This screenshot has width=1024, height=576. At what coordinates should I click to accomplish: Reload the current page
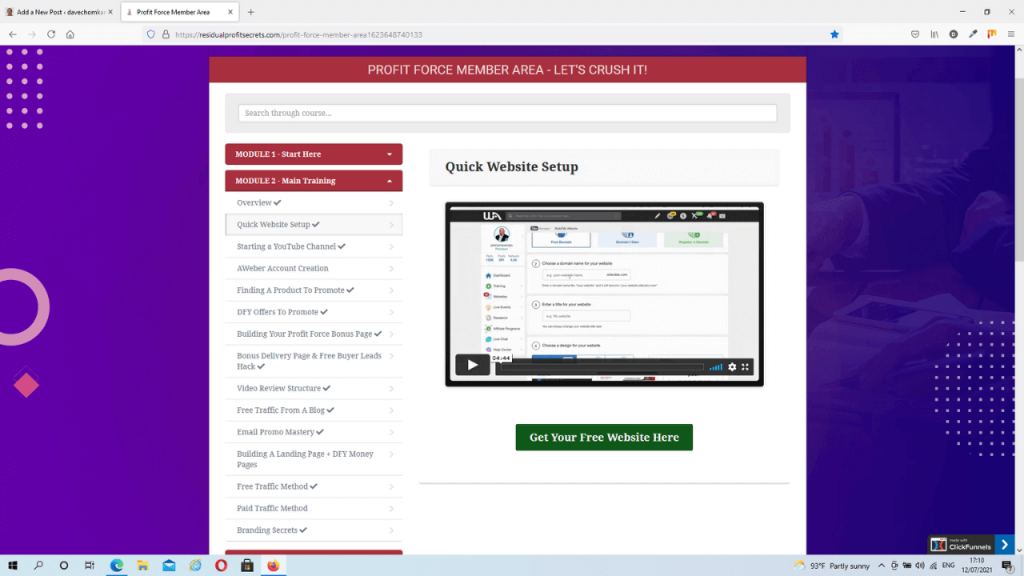tap(51, 35)
